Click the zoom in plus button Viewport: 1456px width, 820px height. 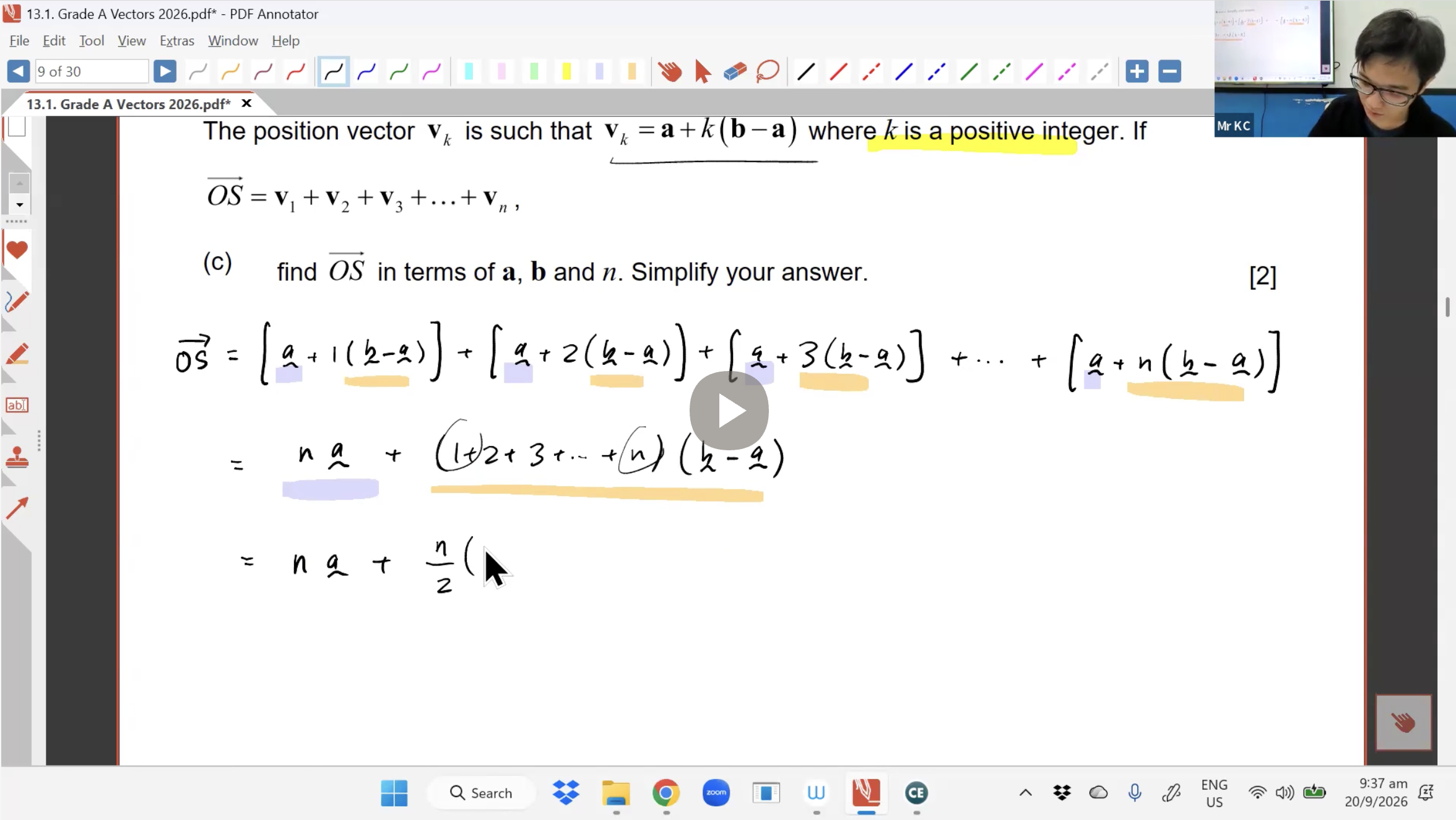coord(1137,72)
